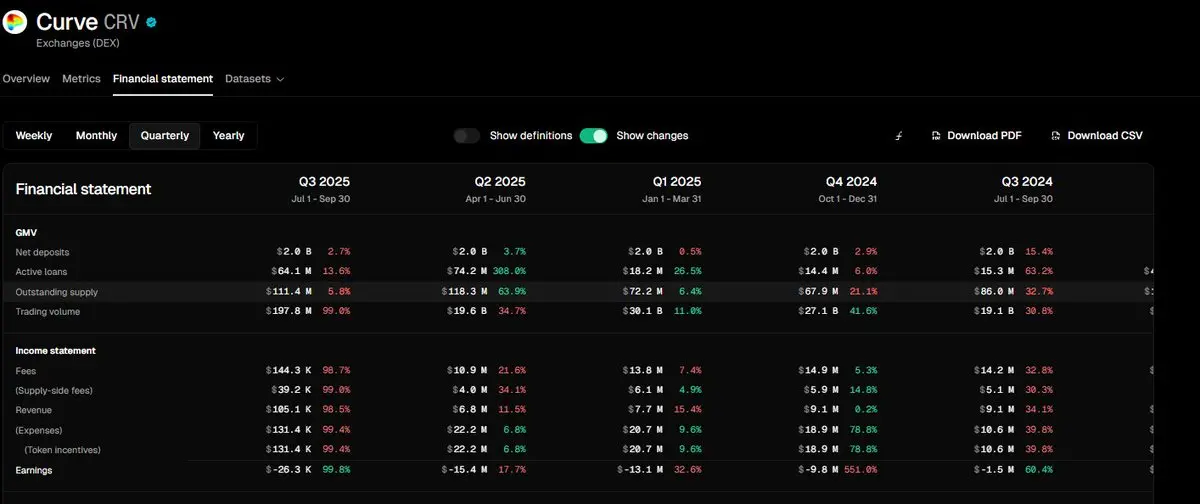Click the Curve rainbow logo icon
Image resolution: width=1200 pixels, height=504 pixels.
(x=16, y=22)
